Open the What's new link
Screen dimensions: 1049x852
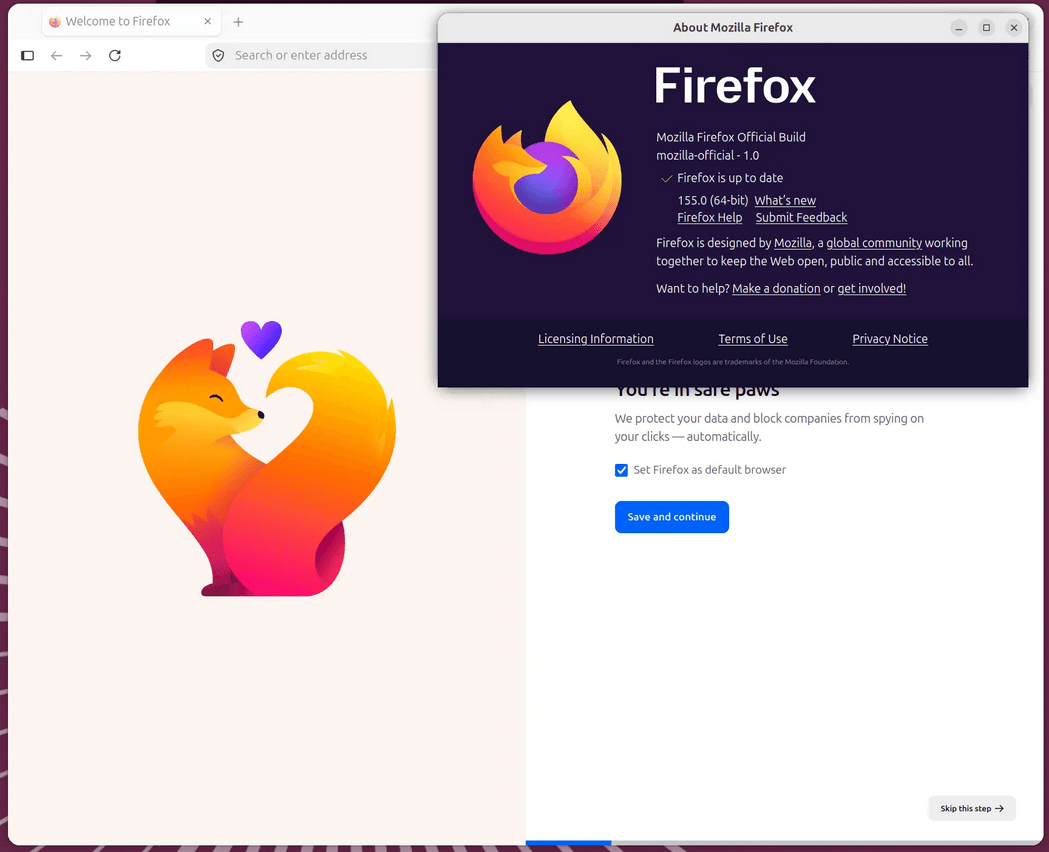coord(785,201)
